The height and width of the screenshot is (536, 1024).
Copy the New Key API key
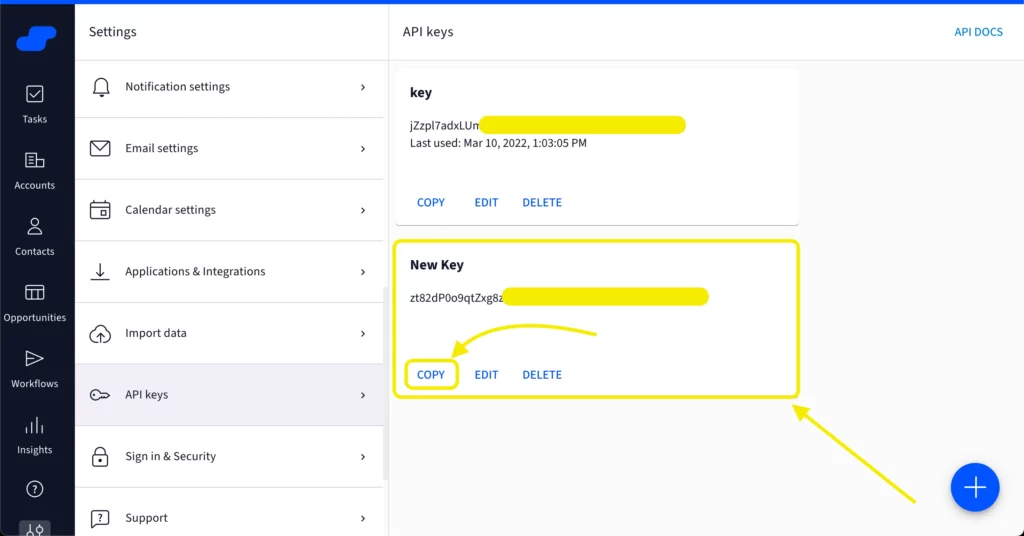click(431, 375)
